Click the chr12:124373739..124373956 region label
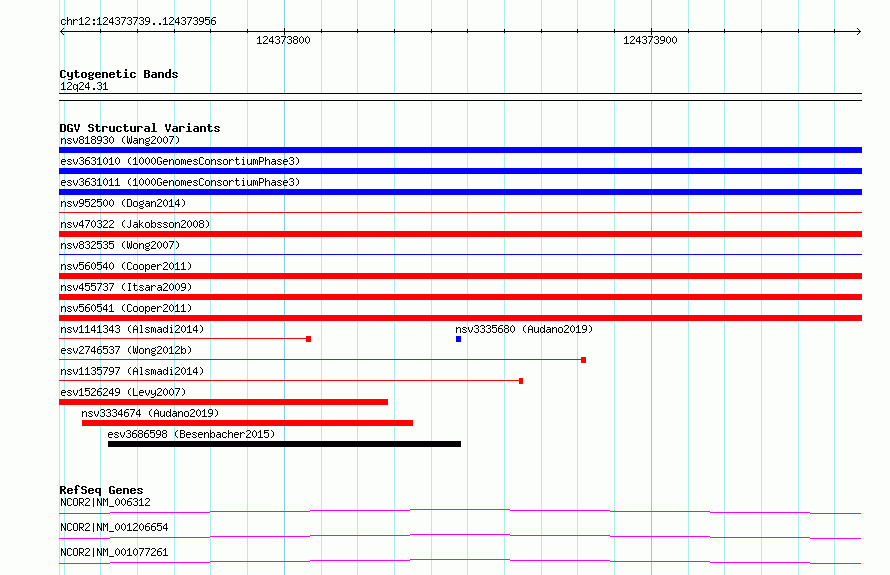Viewport: 890px width, 575px height. 138,22
